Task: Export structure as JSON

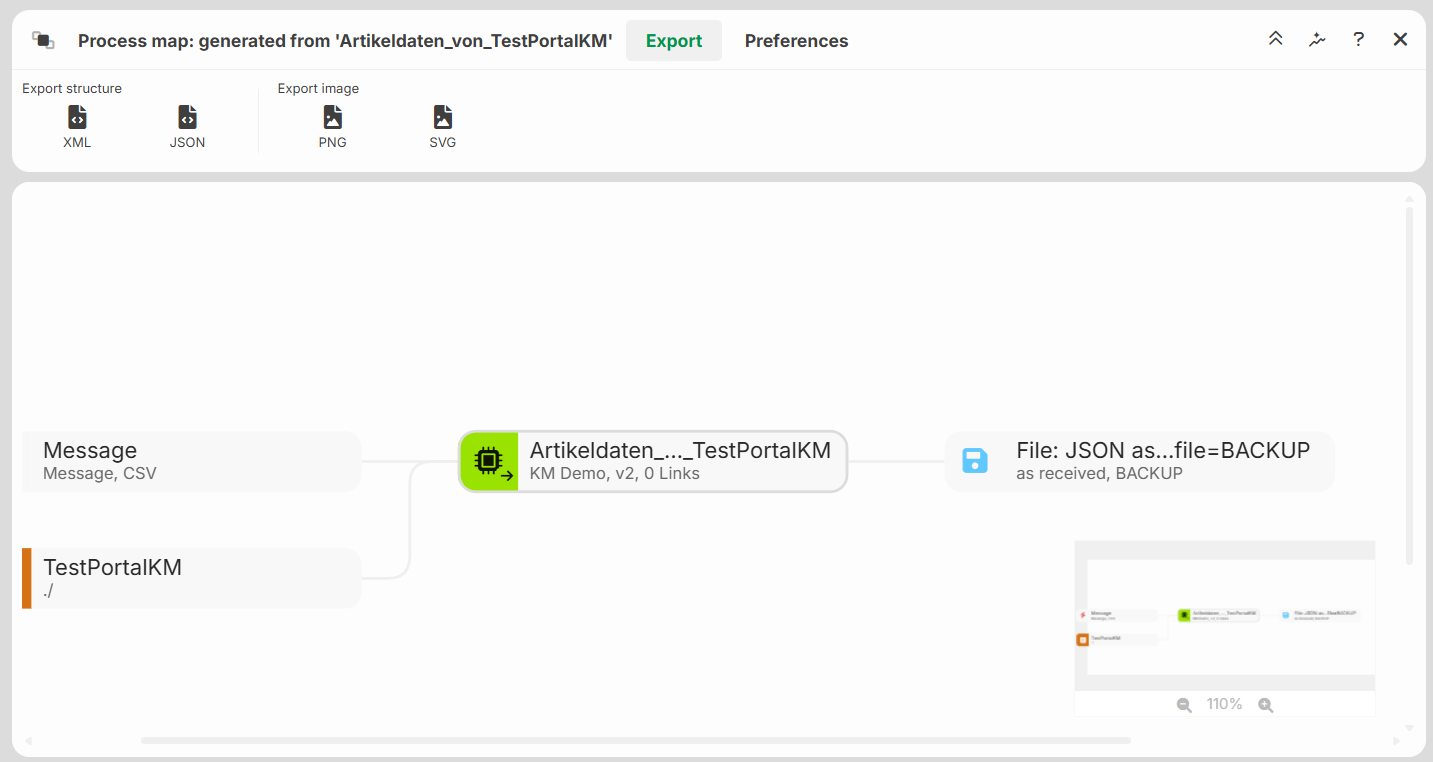Action: point(187,128)
